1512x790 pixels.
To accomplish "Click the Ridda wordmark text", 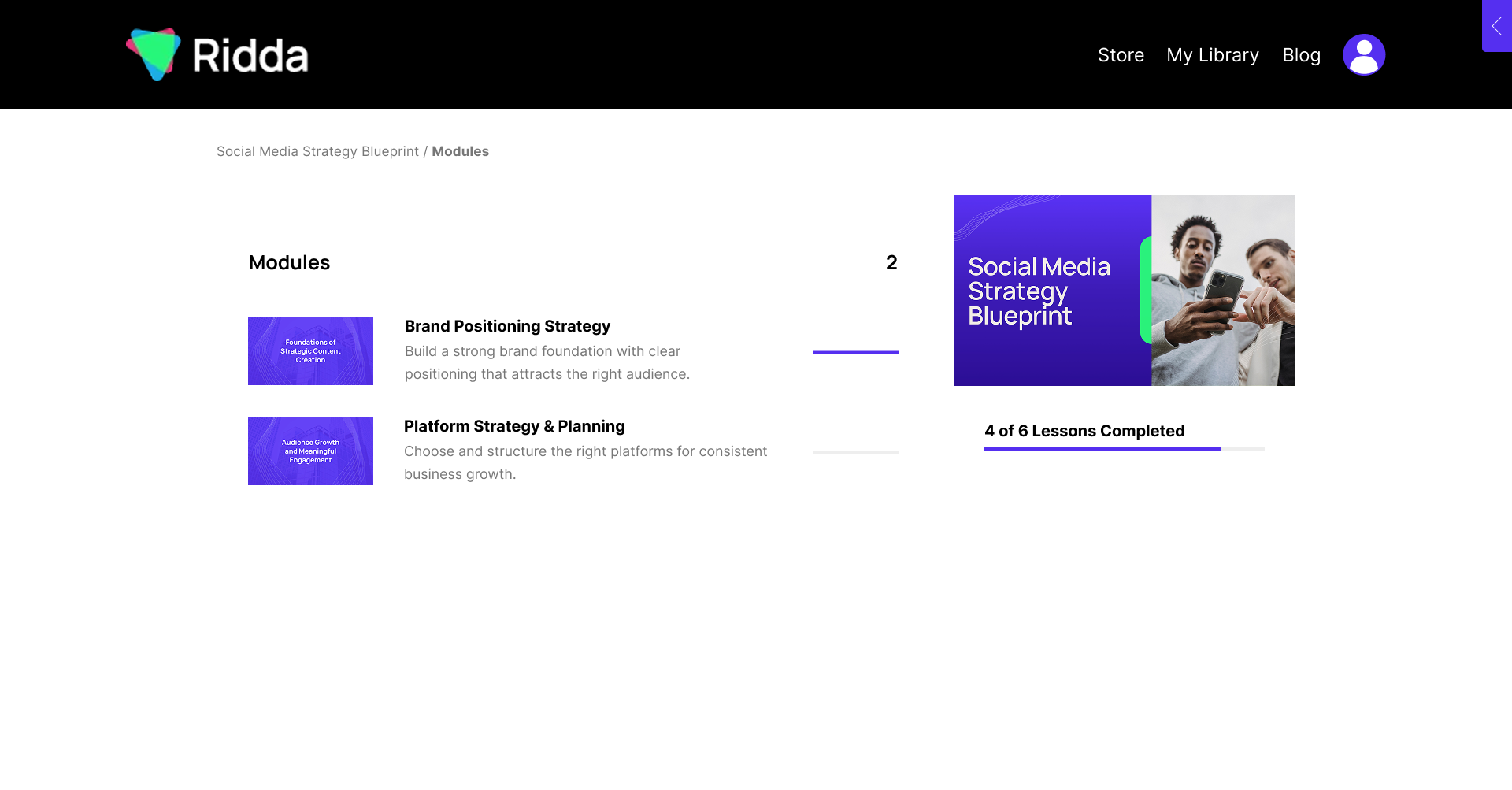I will (250, 56).
